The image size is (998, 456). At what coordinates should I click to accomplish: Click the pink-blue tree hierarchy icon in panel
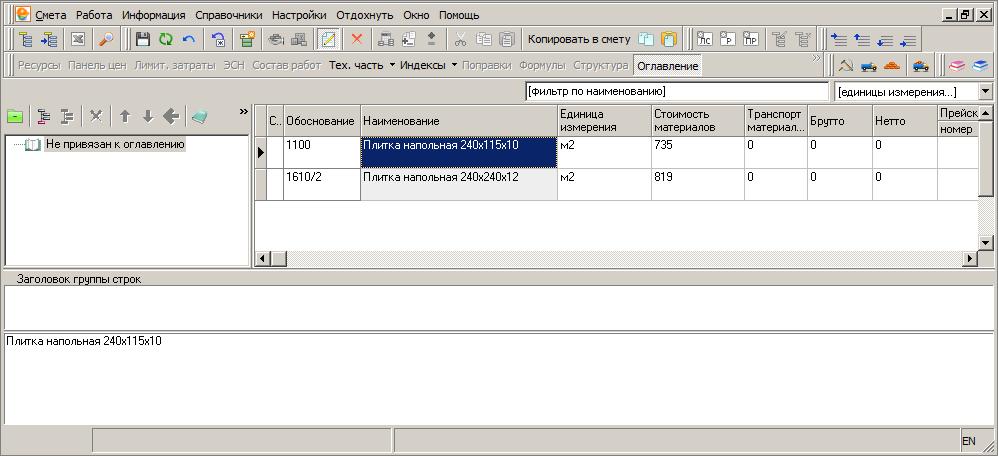pos(43,116)
